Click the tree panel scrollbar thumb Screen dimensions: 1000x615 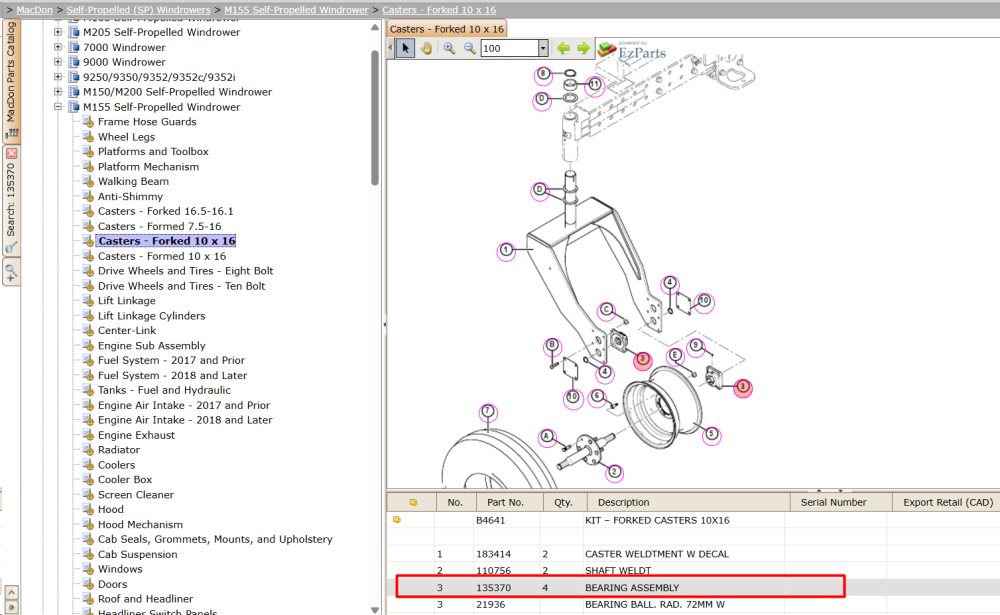pyautogui.click(x=375, y=118)
